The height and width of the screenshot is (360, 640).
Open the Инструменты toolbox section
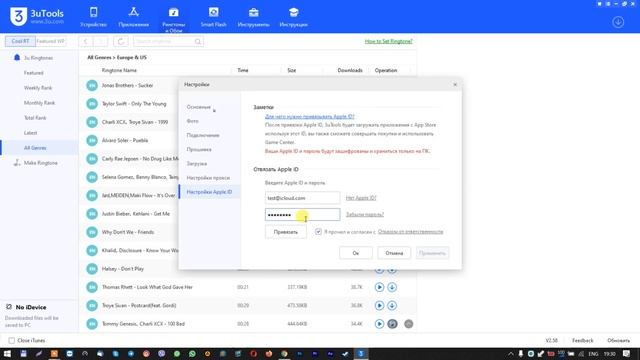tap(253, 17)
